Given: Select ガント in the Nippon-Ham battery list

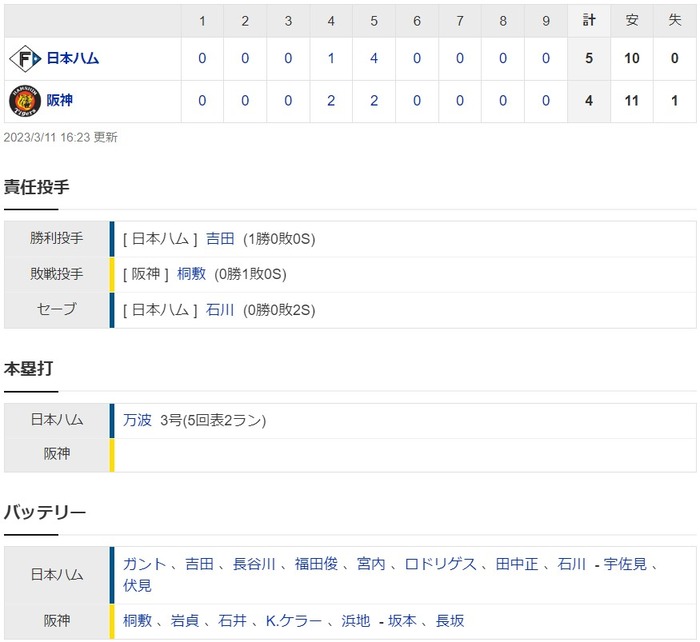Looking at the screenshot, I should click(x=145, y=564).
